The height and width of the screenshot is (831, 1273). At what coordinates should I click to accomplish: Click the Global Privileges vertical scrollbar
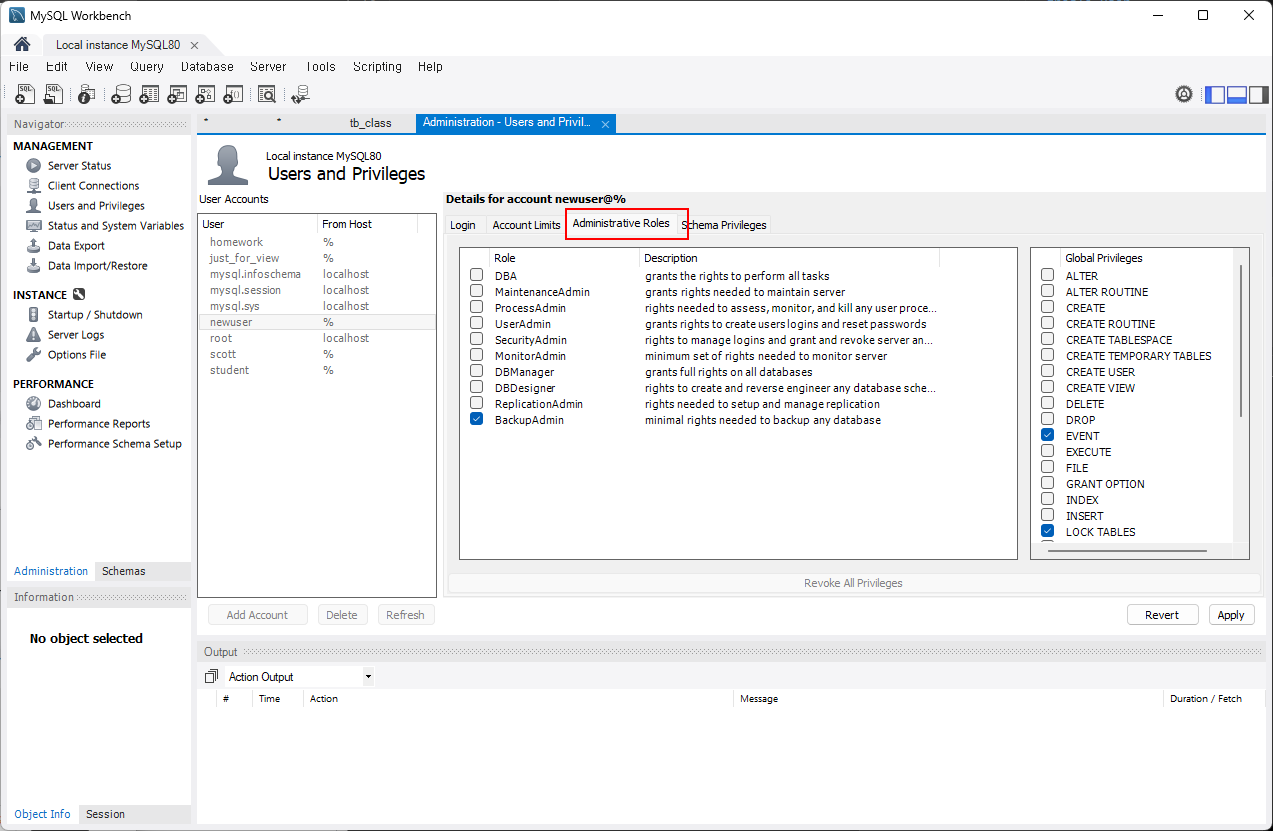click(x=1241, y=340)
